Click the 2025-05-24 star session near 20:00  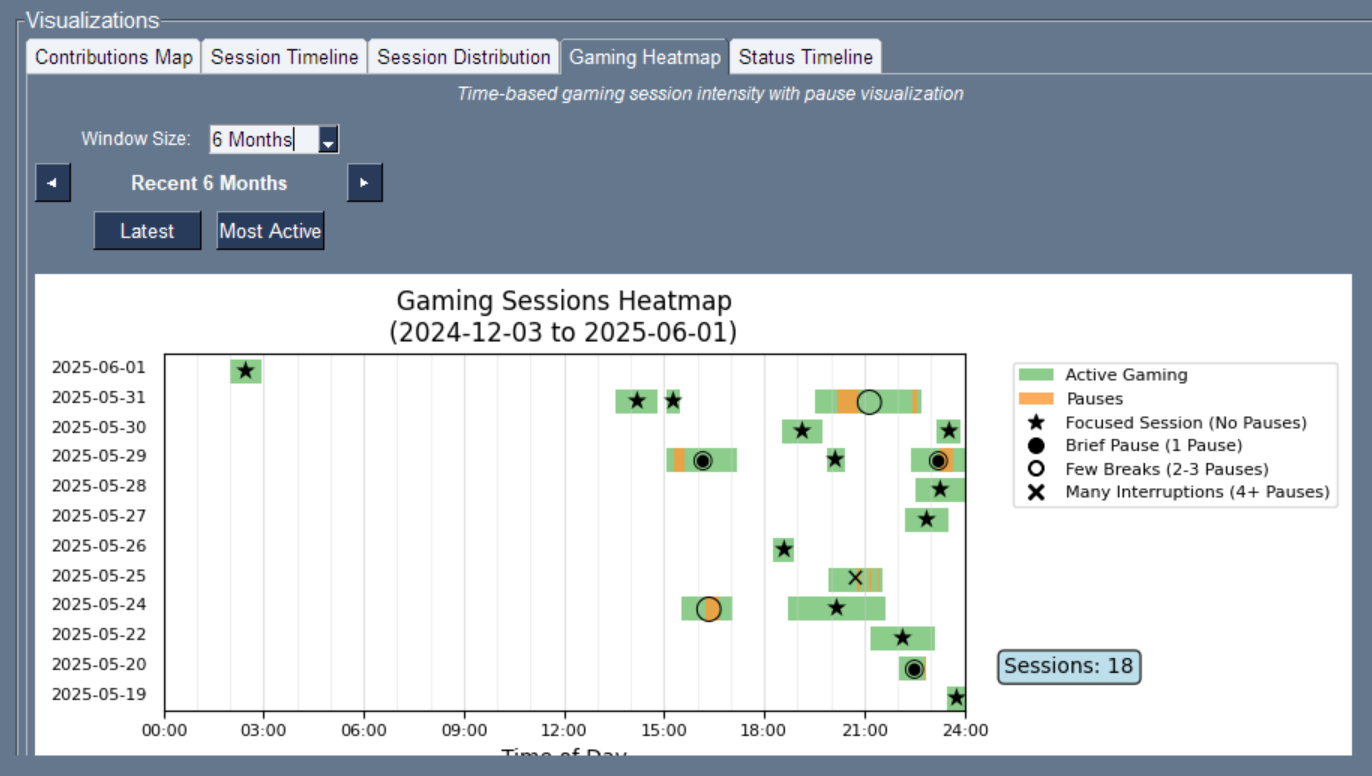837,608
